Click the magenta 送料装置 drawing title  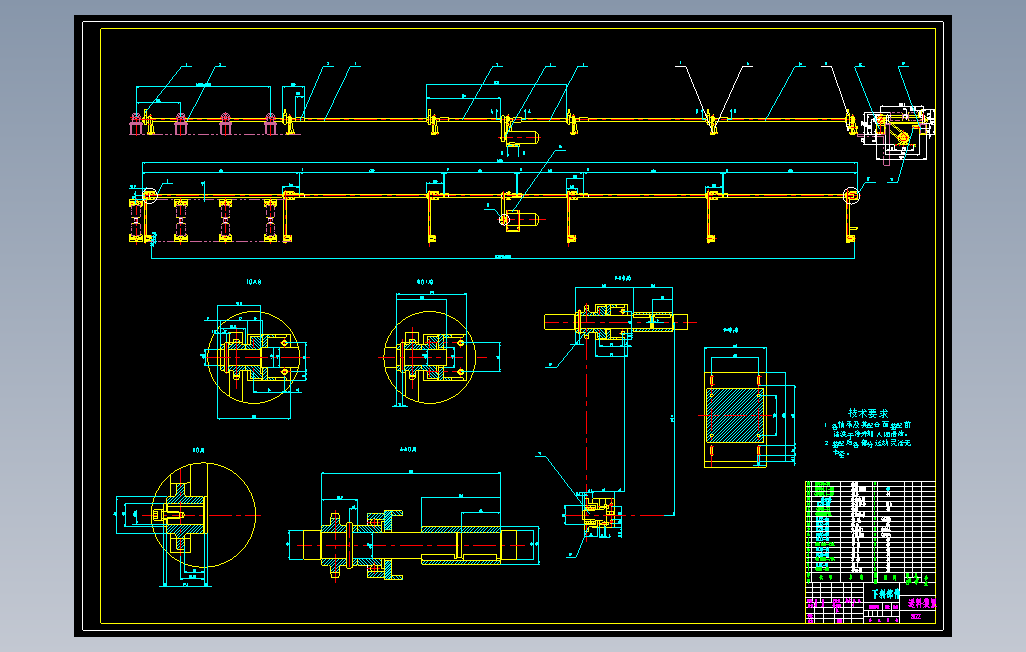pos(923,603)
